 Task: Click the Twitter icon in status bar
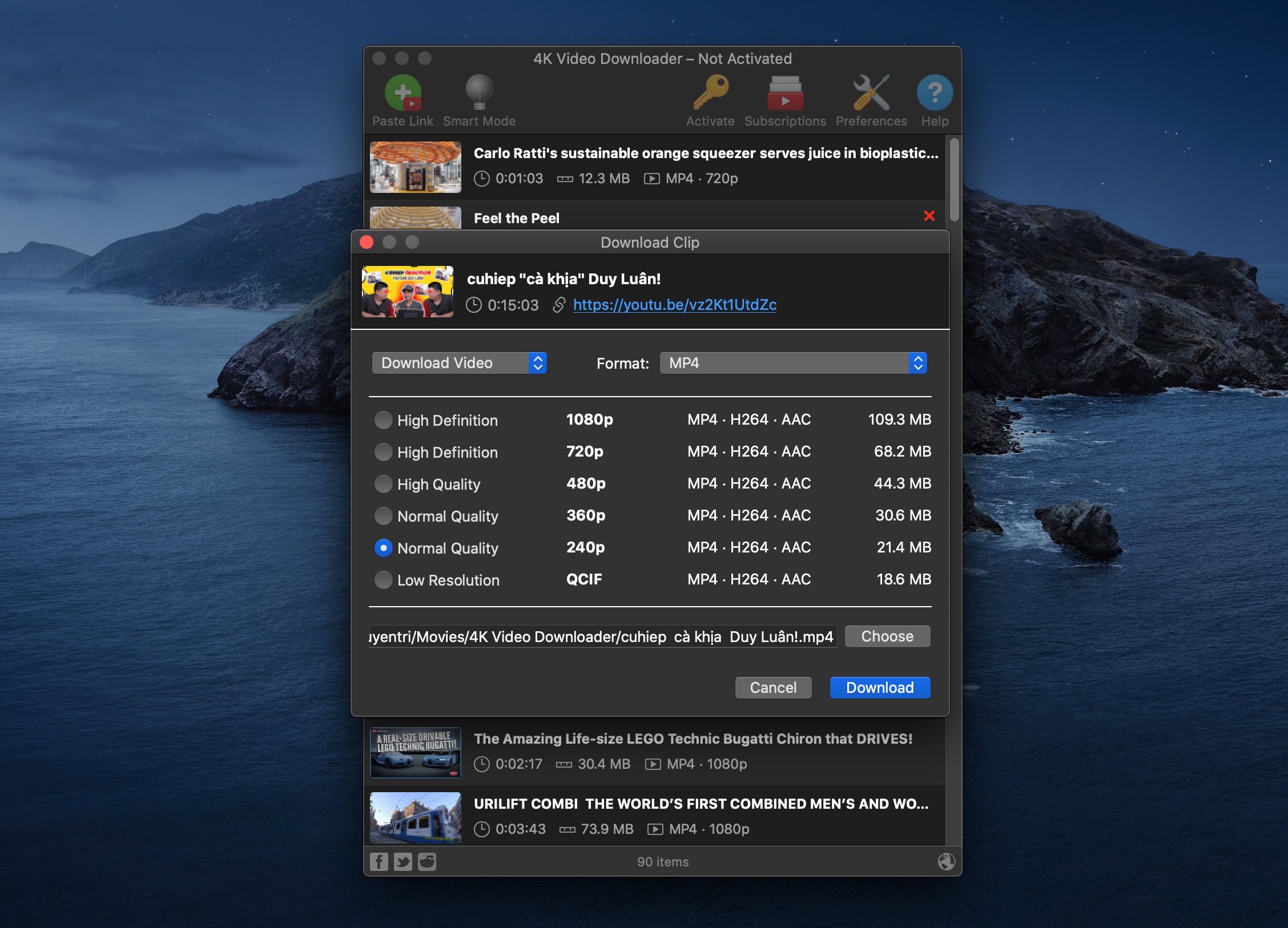402,861
